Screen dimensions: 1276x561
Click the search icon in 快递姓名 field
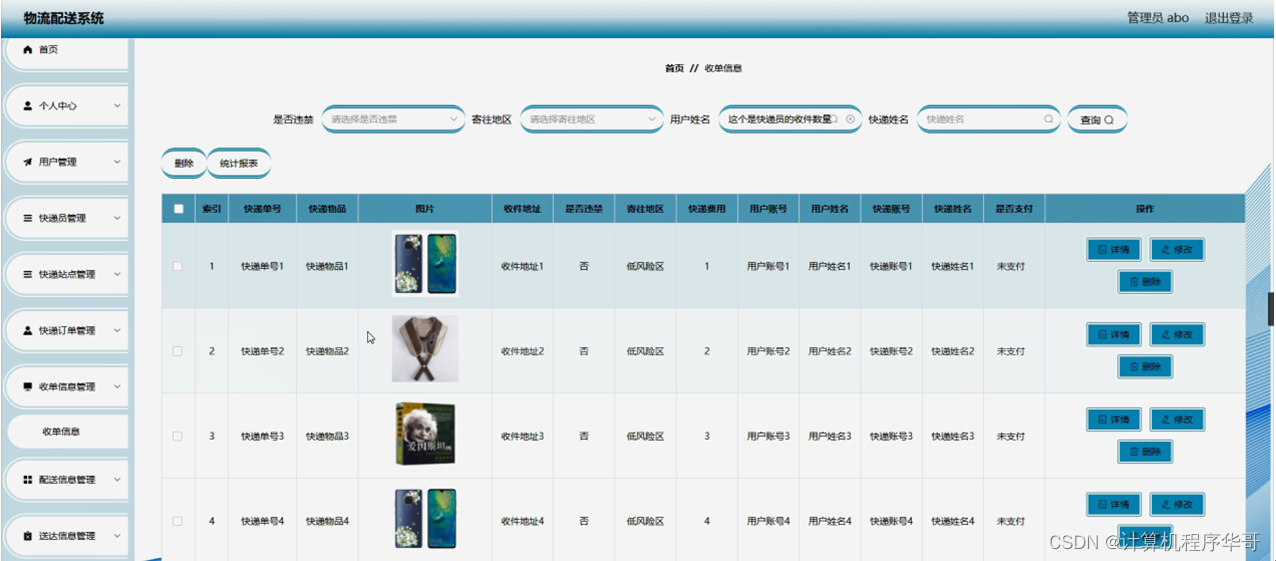pos(1048,119)
